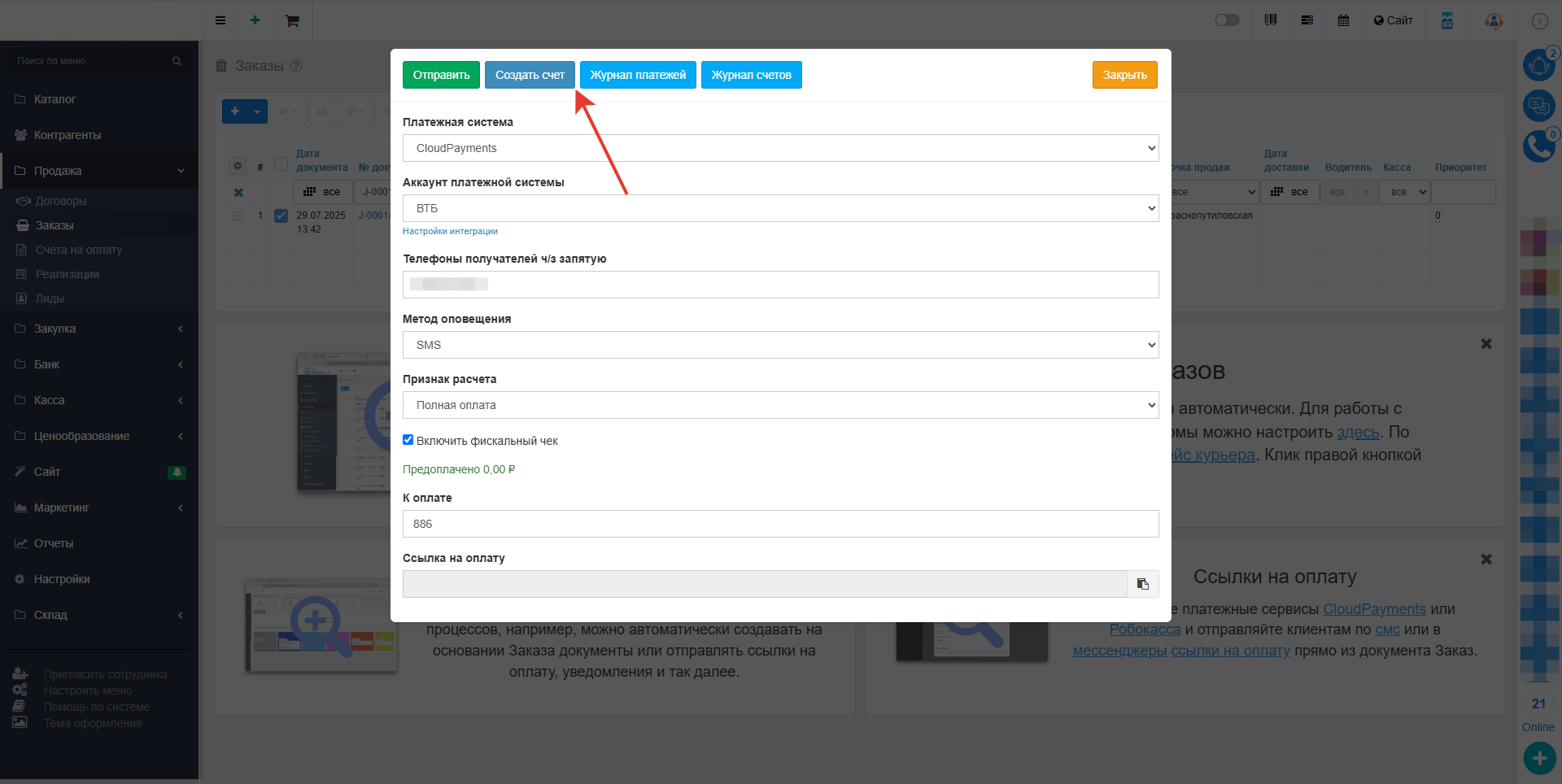Open Настроить меню in sidebar footer
The width and height of the screenshot is (1562, 784).
(87, 690)
